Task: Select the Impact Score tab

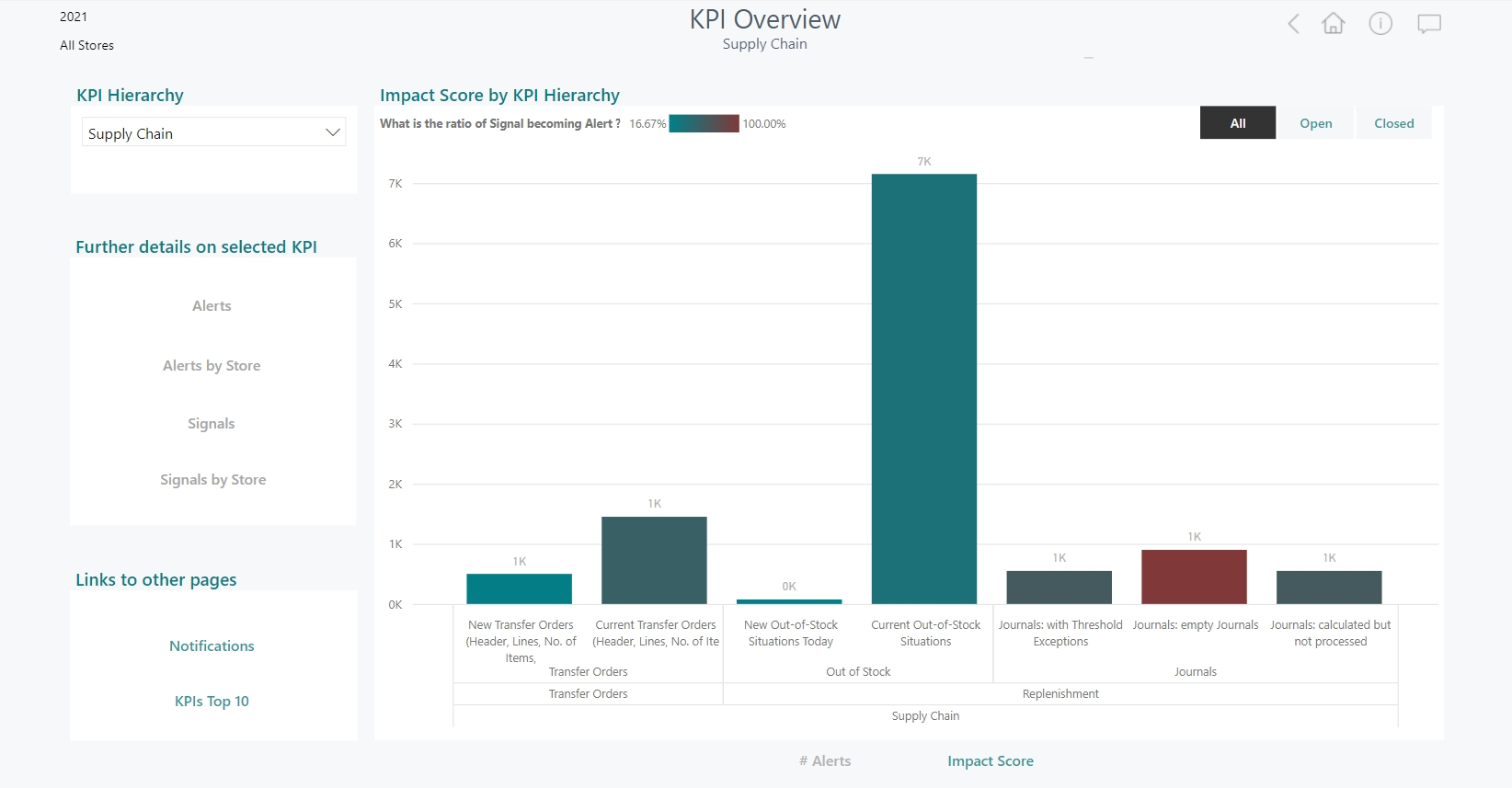Action: pyautogui.click(x=990, y=761)
